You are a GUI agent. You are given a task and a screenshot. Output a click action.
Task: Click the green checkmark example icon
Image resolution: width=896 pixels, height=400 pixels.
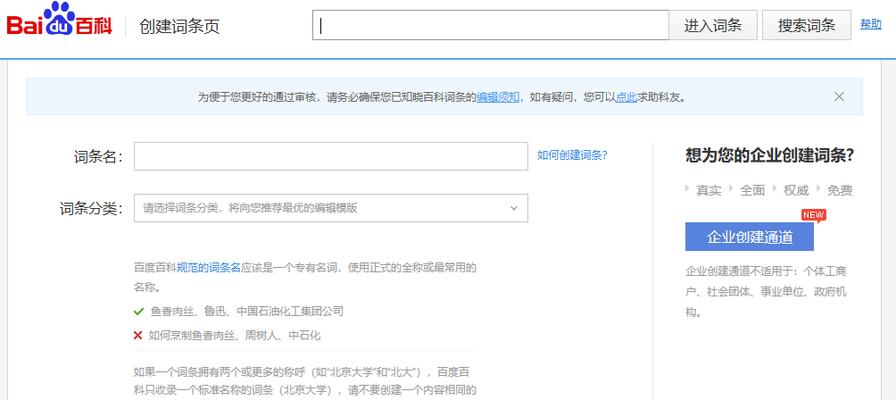[x=138, y=311]
